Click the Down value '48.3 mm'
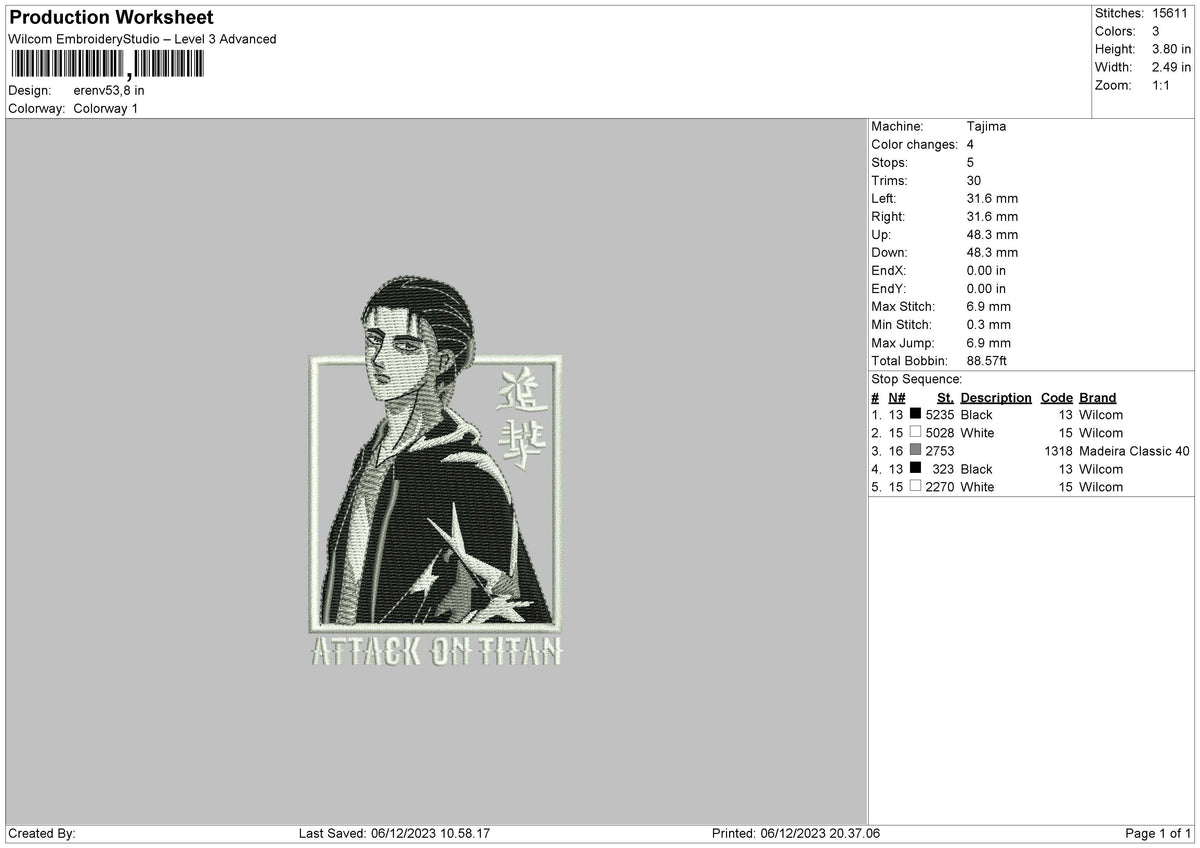The height and width of the screenshot is (848, 1200). click(x=992, y=252)
